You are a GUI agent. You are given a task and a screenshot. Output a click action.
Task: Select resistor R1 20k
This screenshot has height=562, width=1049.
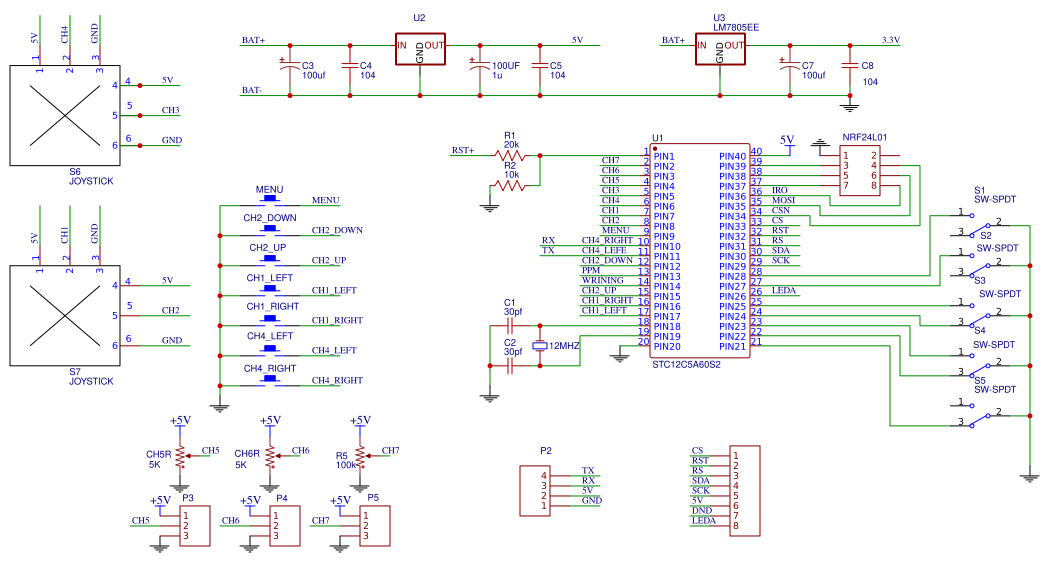[x=510, y=155]
